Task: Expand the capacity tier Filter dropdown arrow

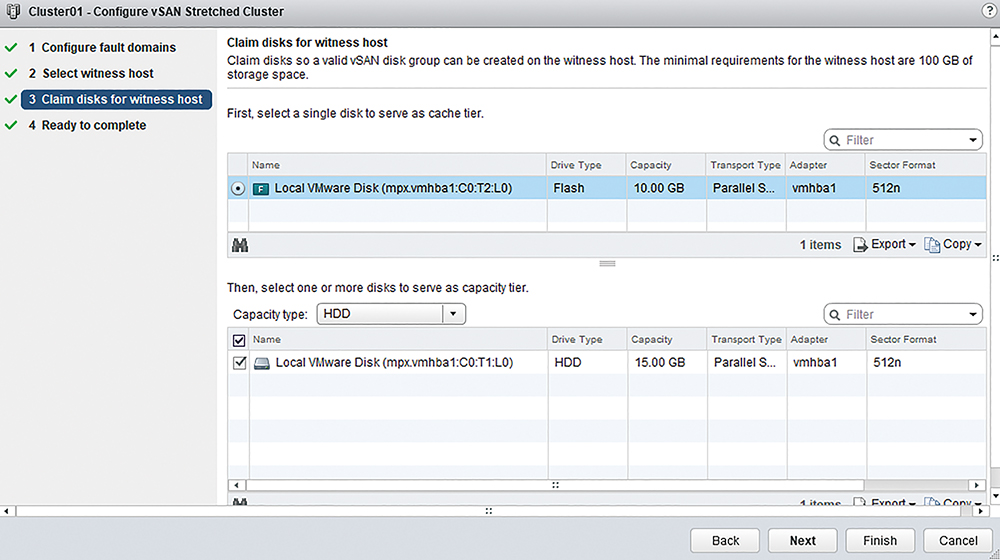Action: (973, 315)
